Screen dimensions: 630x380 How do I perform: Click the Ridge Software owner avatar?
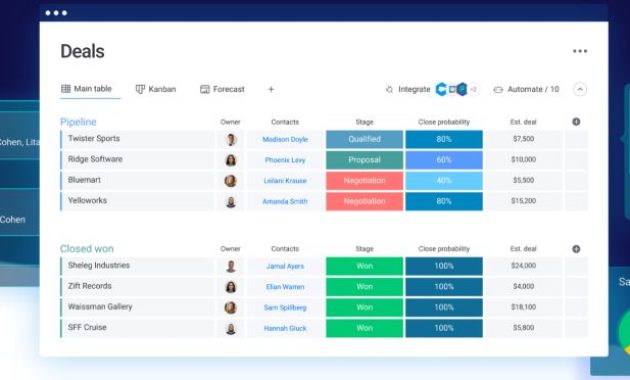point(231,160)
